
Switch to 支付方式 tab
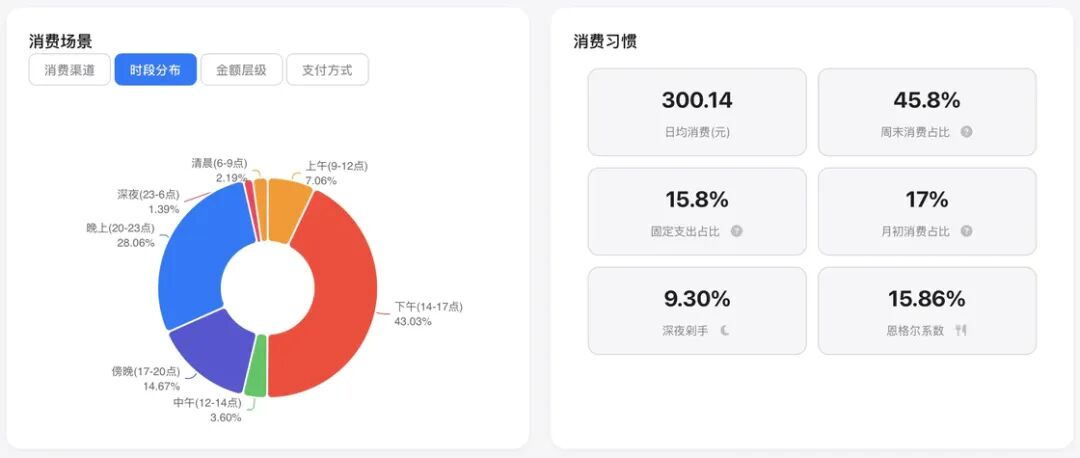click(327, 70)
